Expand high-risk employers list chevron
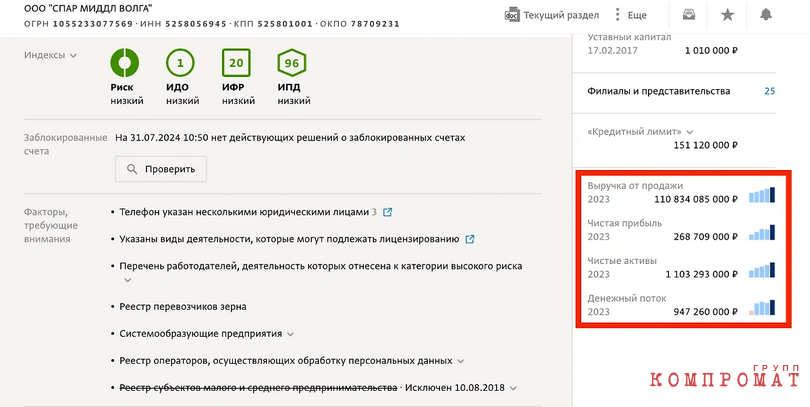 coord(128,280)
